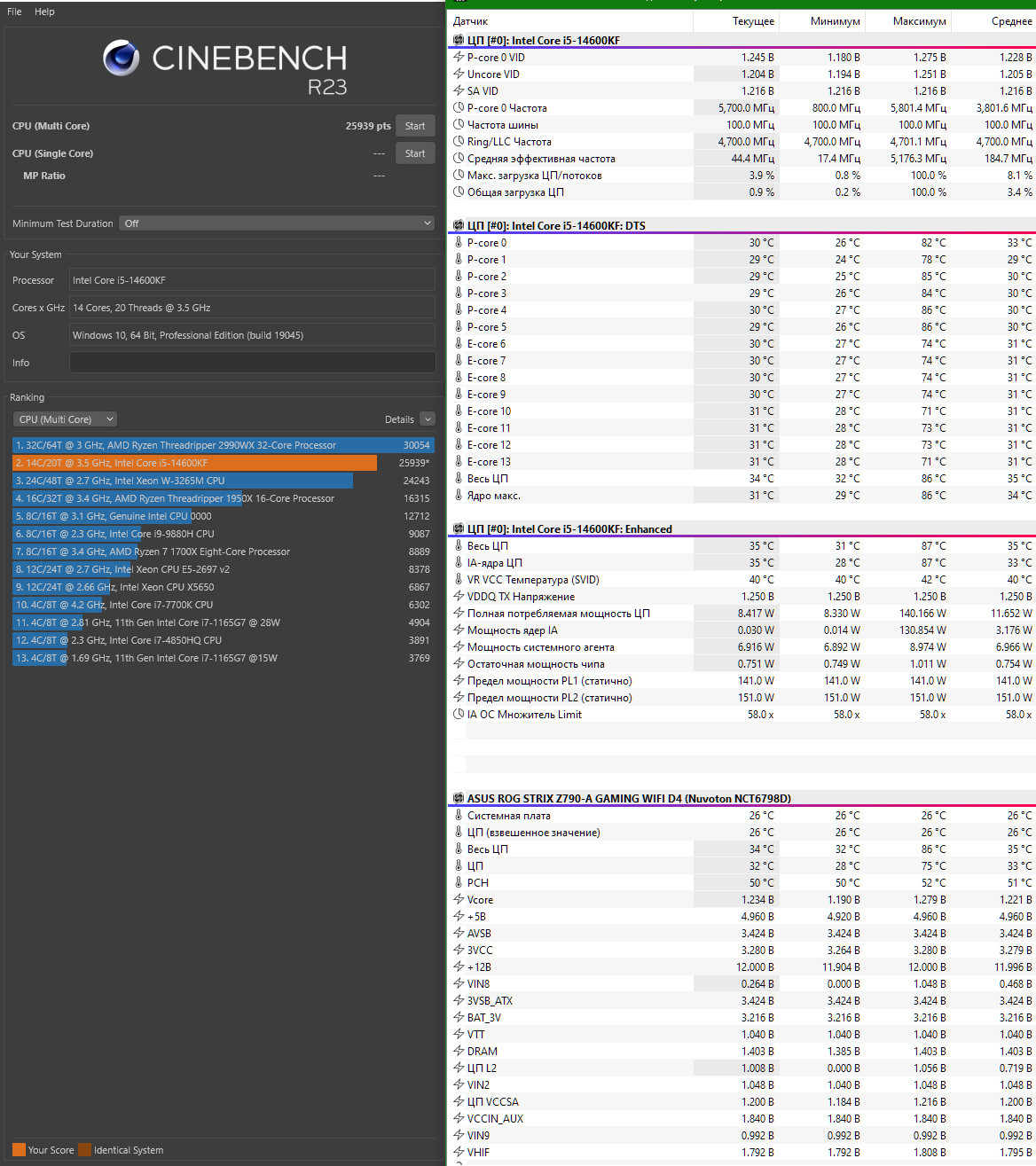Image resolution: width=1036 pixels, height=1166 pixels.
Task: Click bolt icon for +12B
Action: tap(459, 966)
